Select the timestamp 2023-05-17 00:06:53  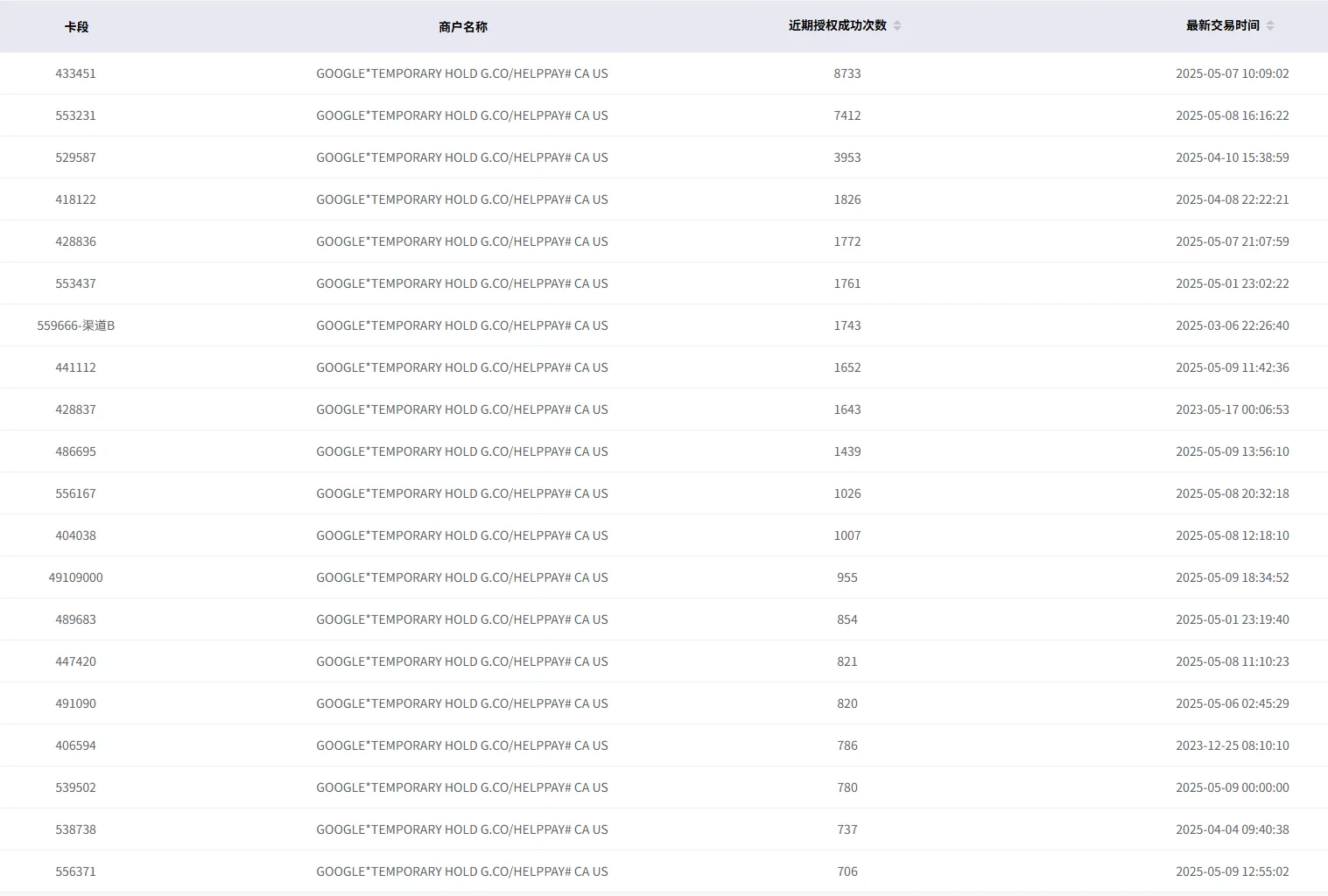[1232, 409]
